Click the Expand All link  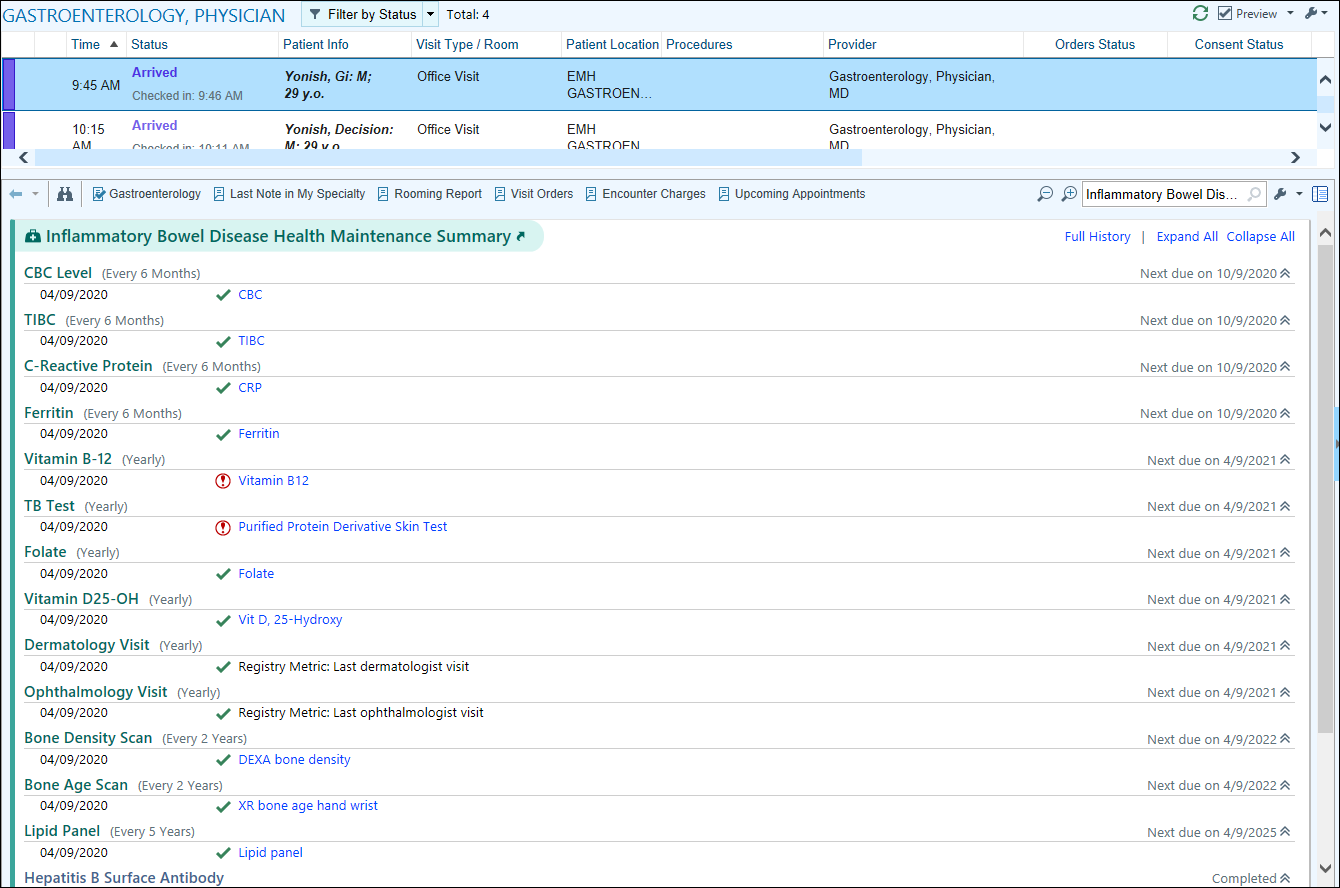click(1187, 237)
